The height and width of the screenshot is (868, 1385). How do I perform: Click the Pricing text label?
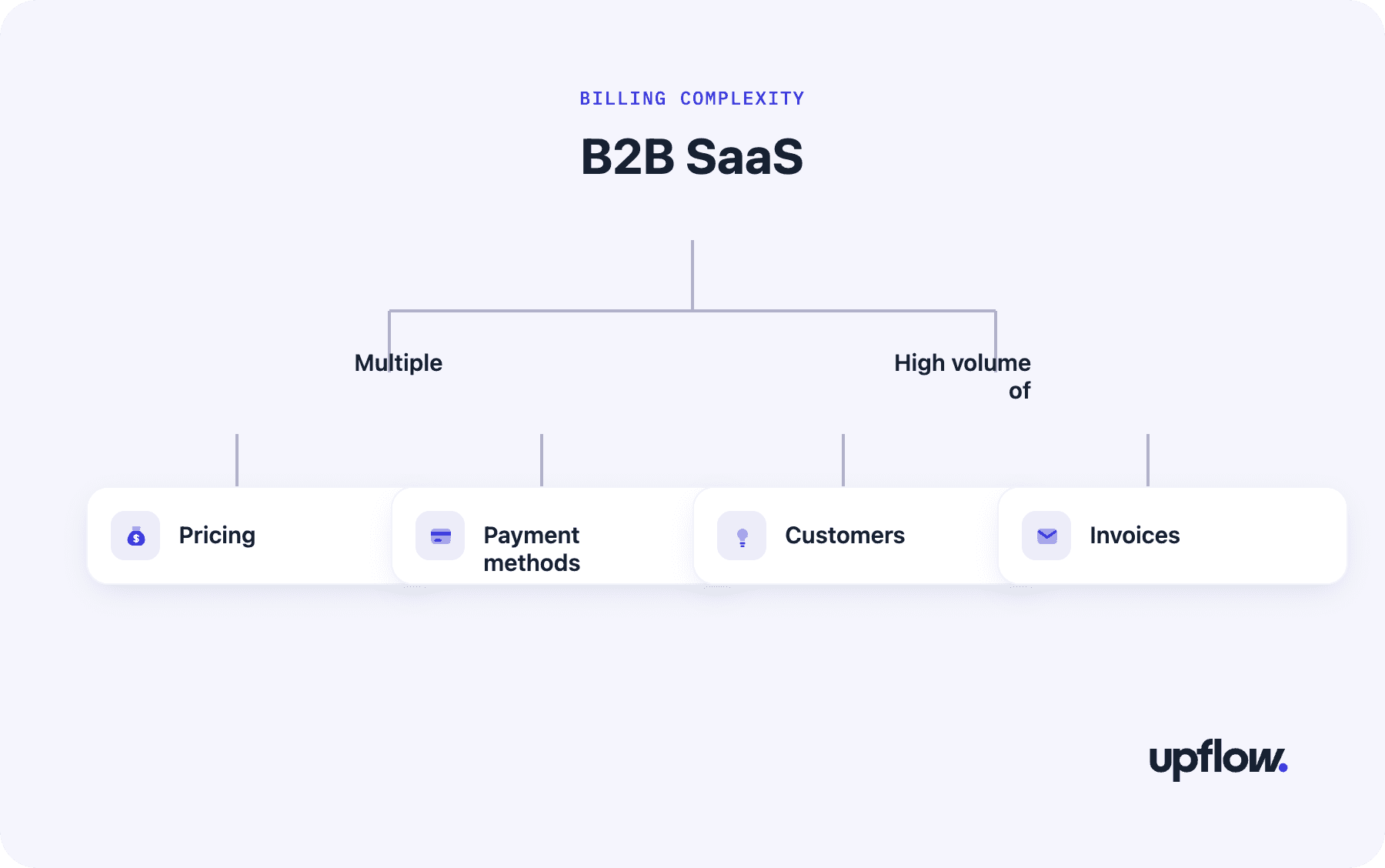[x=217, y=536]
